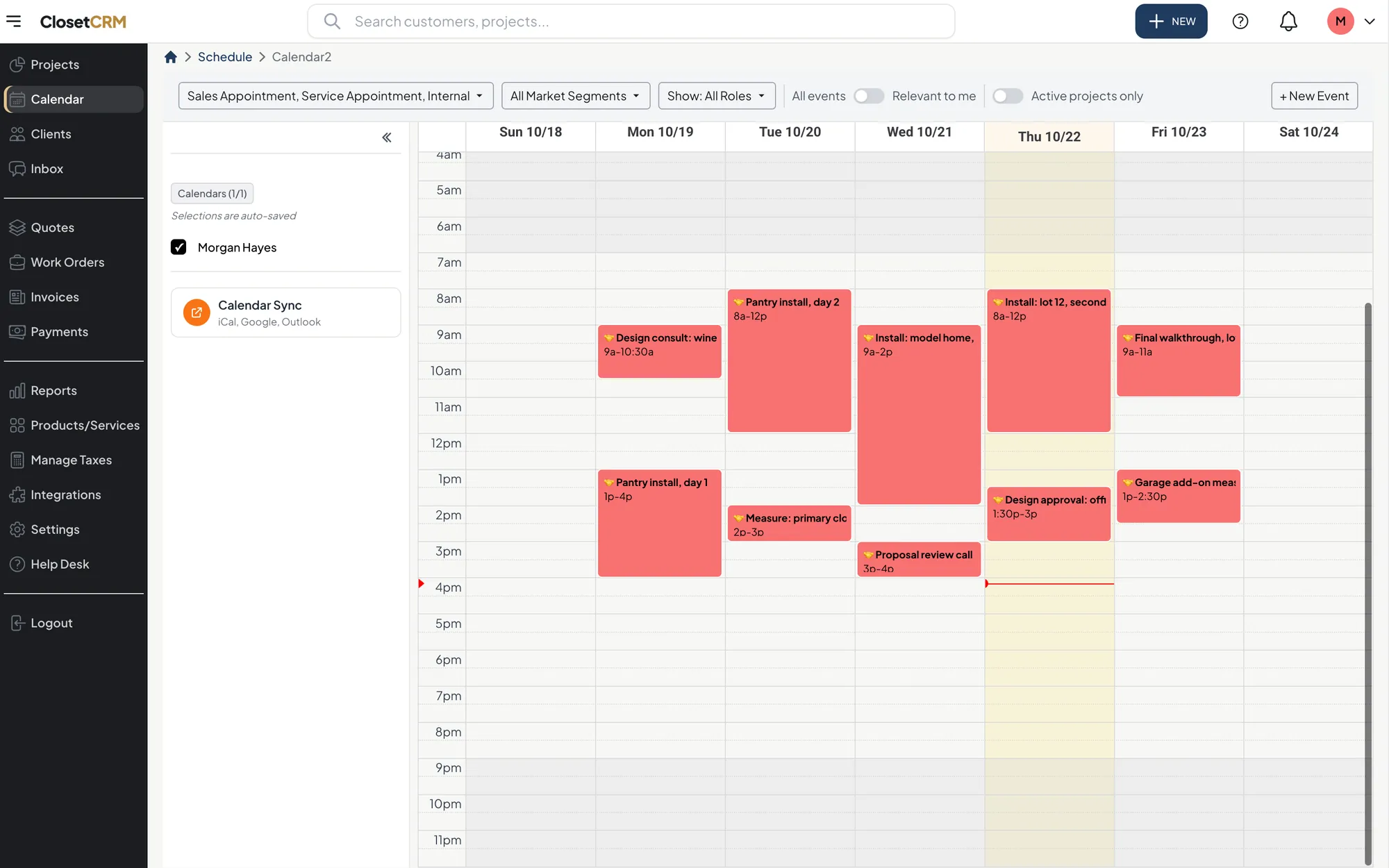
Task: Enable Active projects only toggle
Action: [x=1007, y=96]
